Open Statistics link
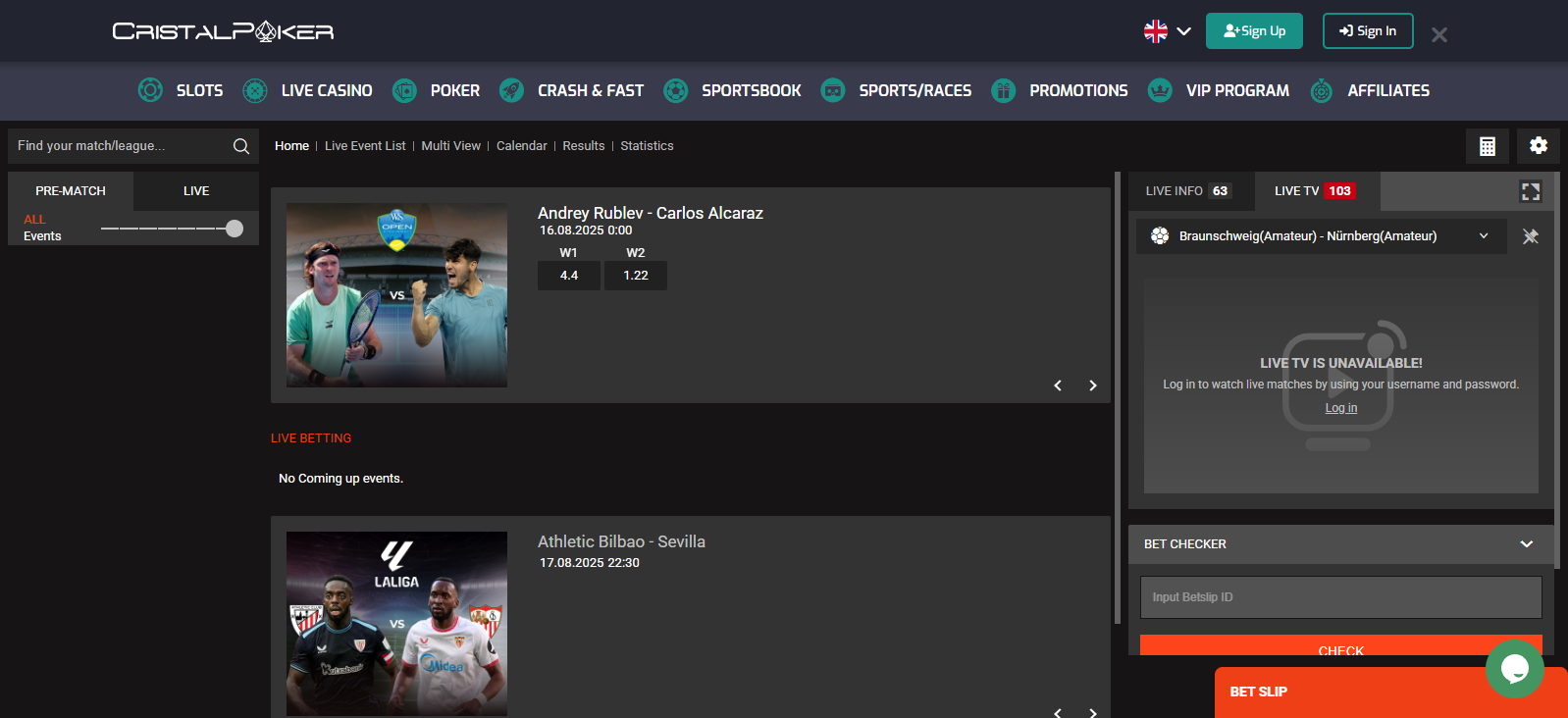The width and height of the screenshot is (1568, 718). pyautogui.click(x=647, y=146)
